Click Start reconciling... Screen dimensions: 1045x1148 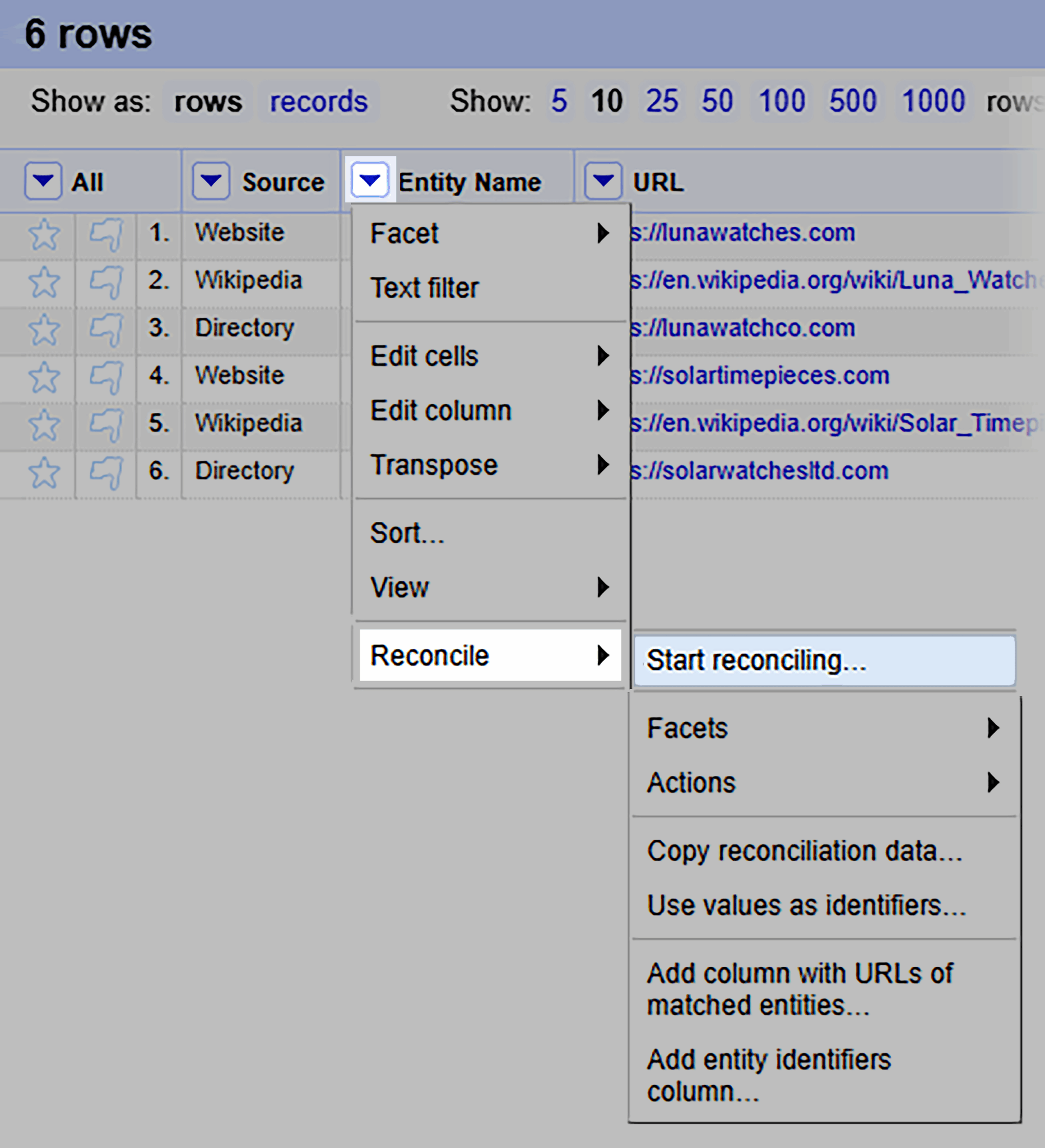[x=824, y=660]
